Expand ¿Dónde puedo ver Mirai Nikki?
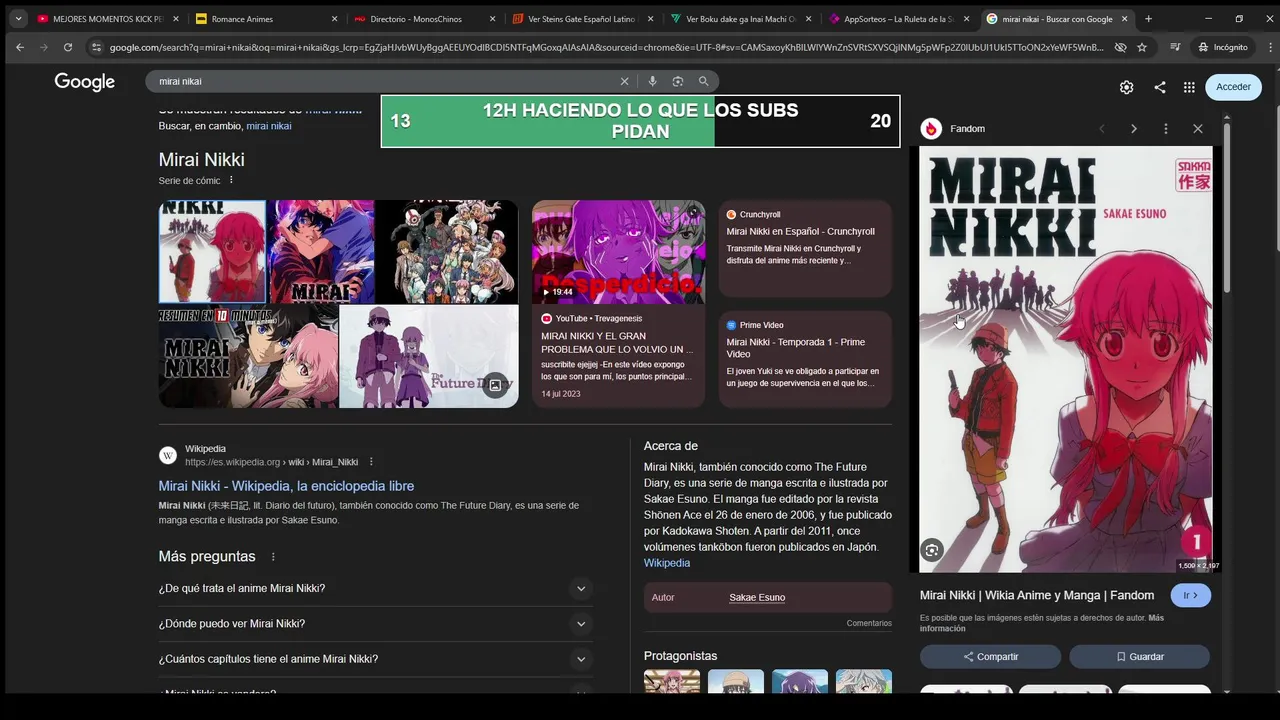The height and width of the screenshot is (720, 1280). pyautogui.click(x=375, y=623)
